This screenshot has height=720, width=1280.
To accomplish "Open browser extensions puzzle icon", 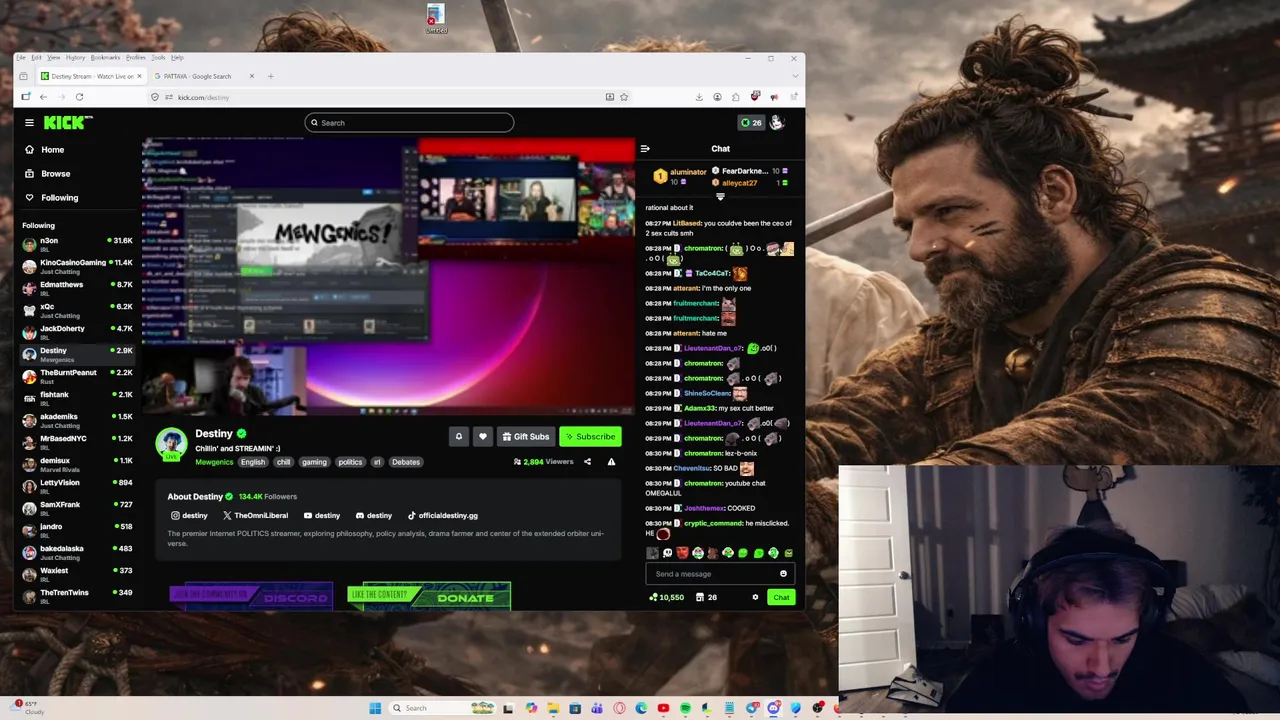I will [736, 97].
